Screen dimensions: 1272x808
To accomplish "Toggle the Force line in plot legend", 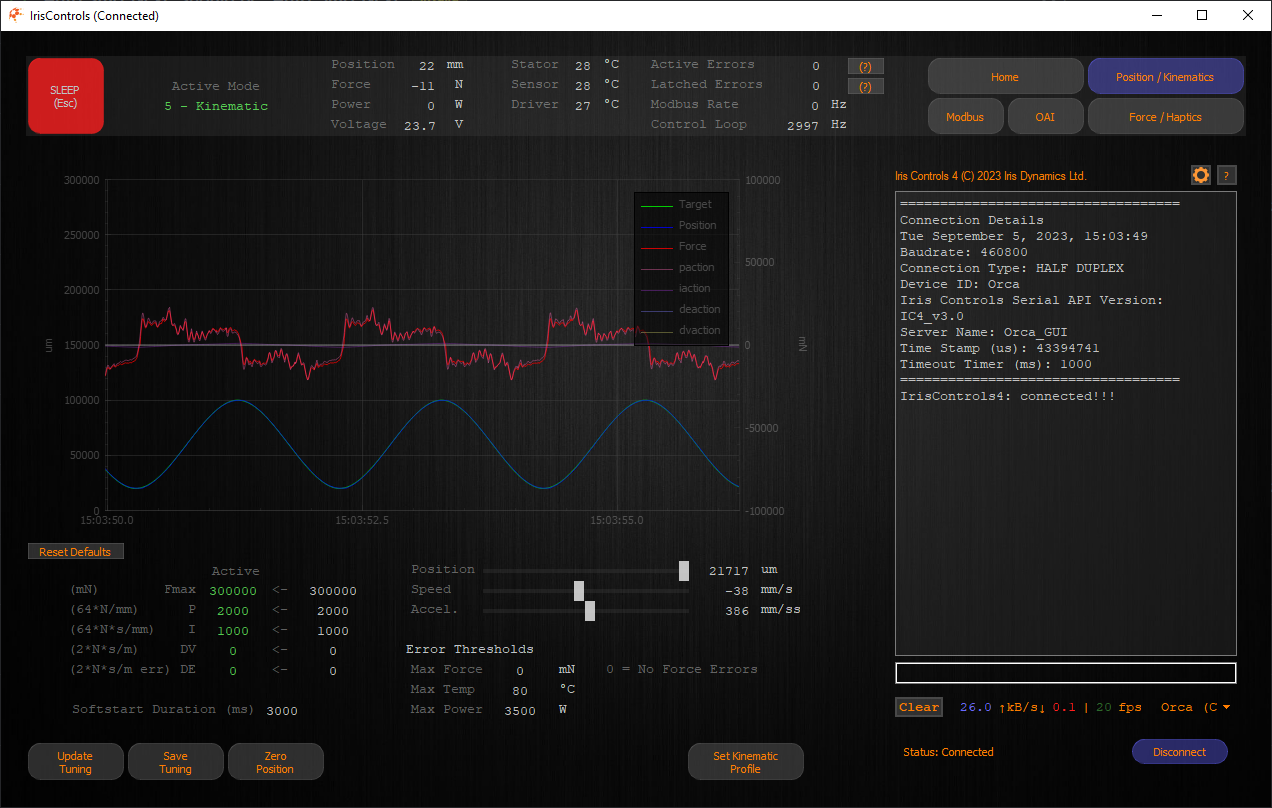I will point(681,246).
